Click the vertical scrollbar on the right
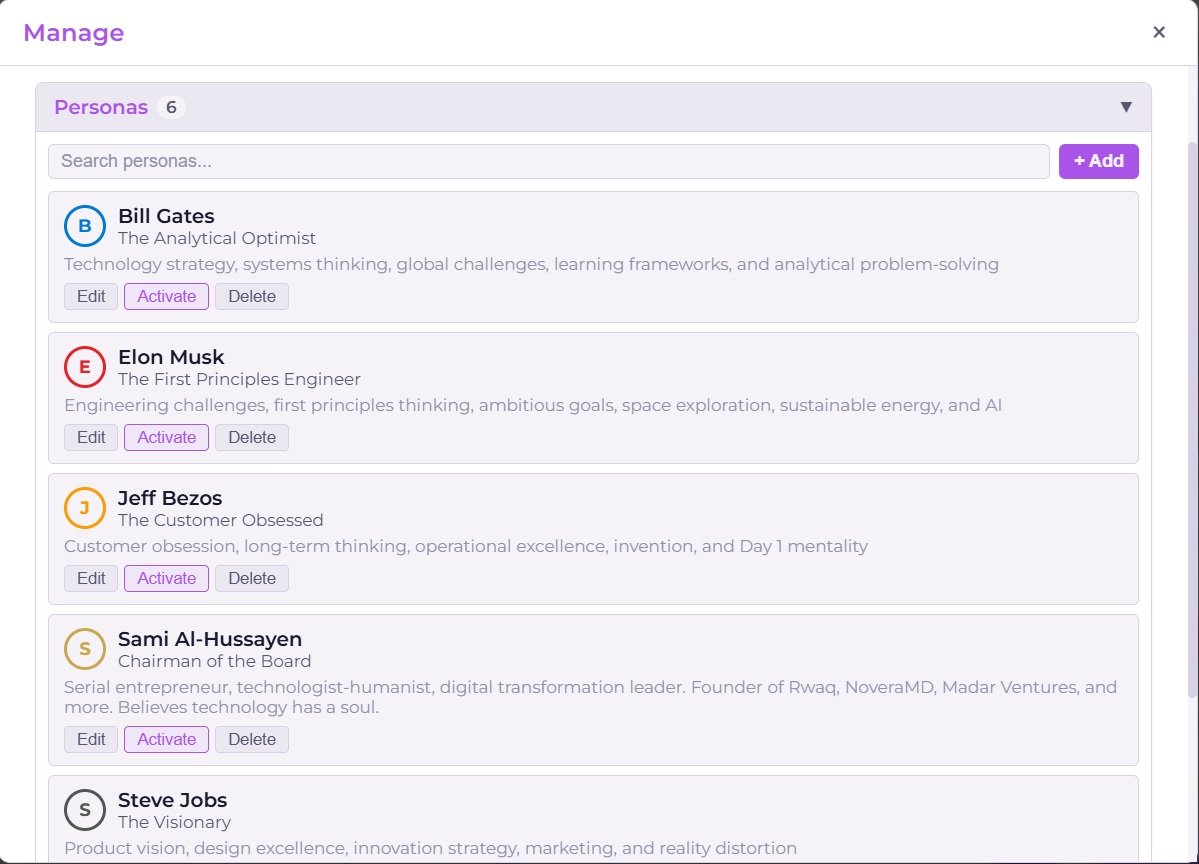This screenshot has width=1199, height=864. click(x=1191, y=420)
